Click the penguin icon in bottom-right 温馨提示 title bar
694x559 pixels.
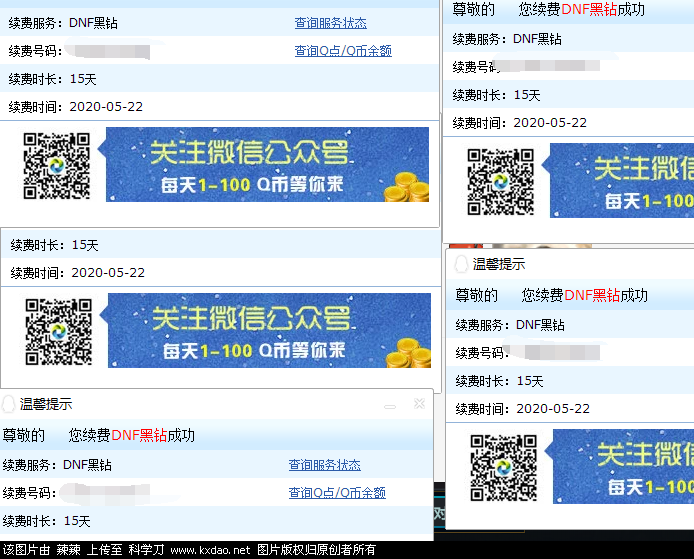tap(461, 264)
